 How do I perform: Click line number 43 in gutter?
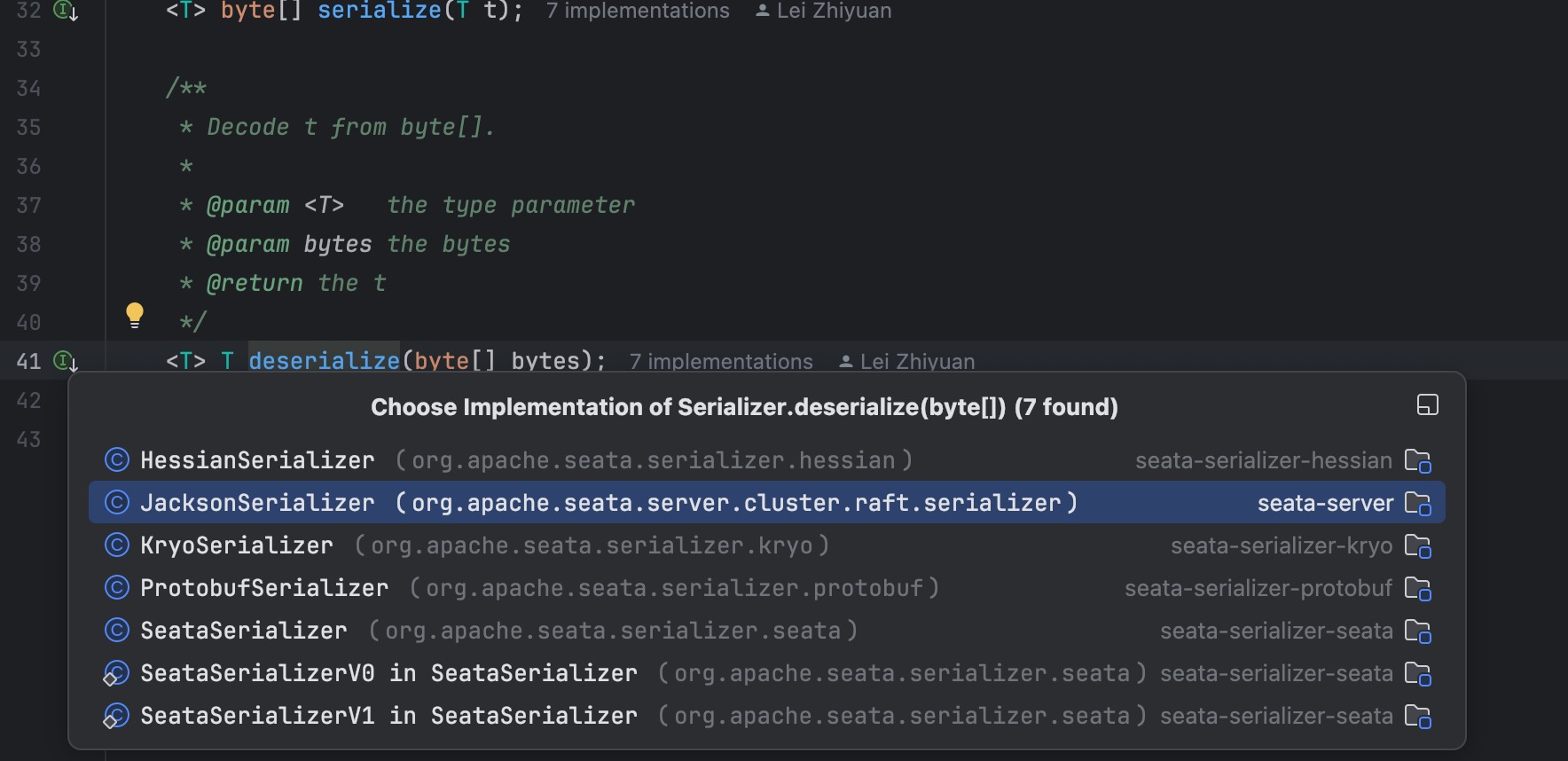point(28,439)
